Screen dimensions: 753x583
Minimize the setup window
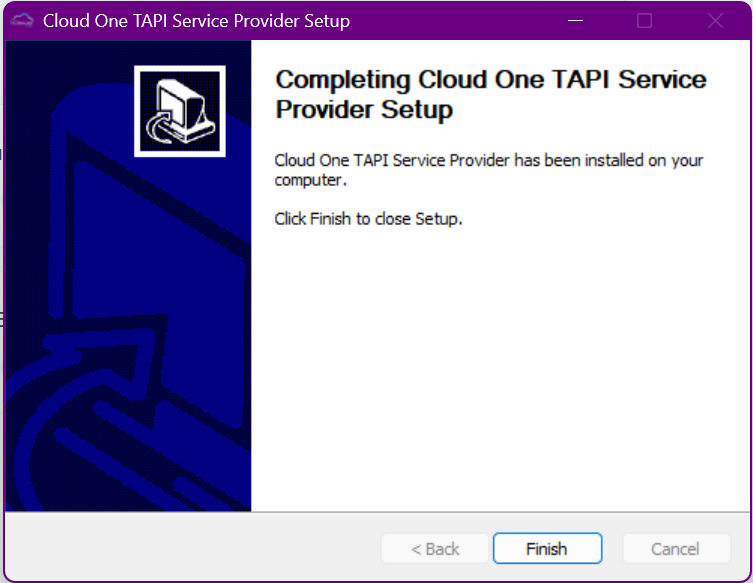[574, 20]
